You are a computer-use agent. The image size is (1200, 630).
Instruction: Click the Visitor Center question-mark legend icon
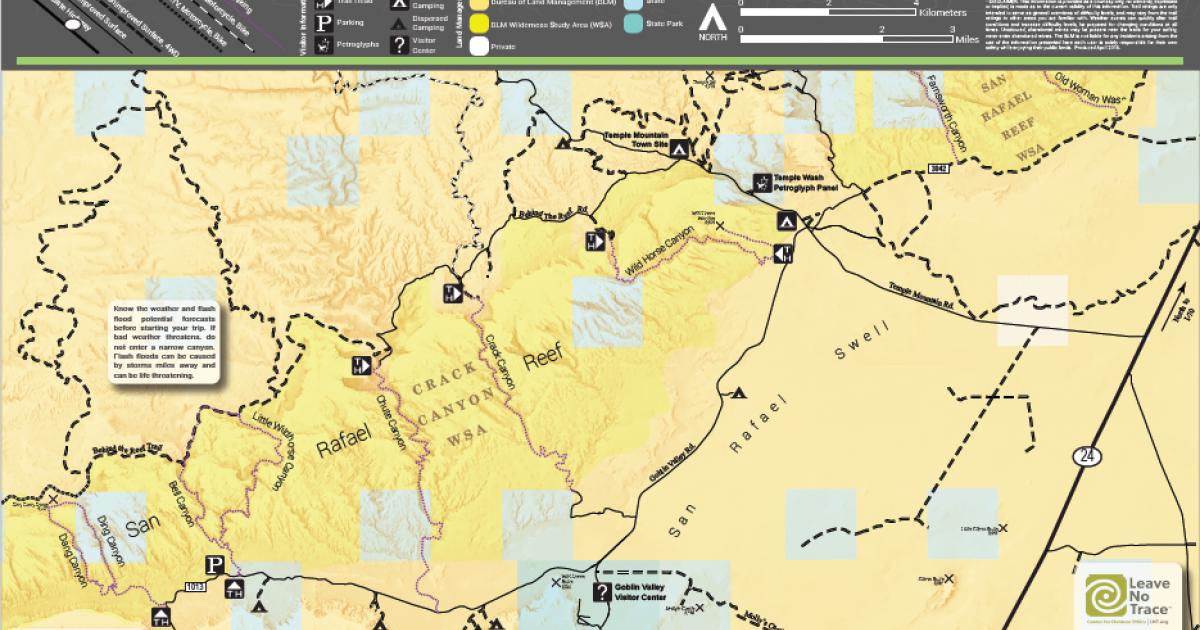399,46
